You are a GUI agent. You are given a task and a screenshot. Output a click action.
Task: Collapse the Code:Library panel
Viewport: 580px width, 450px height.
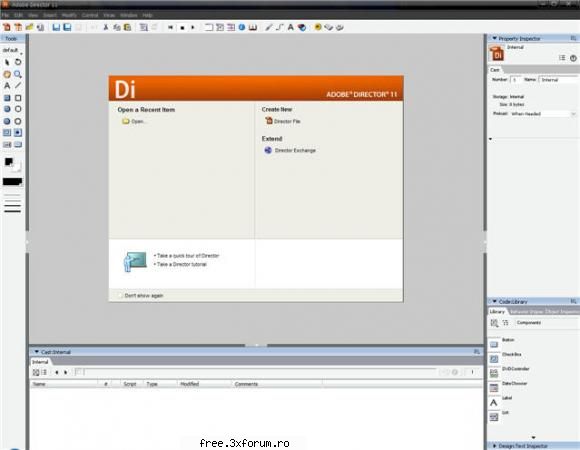click(495, 301)
